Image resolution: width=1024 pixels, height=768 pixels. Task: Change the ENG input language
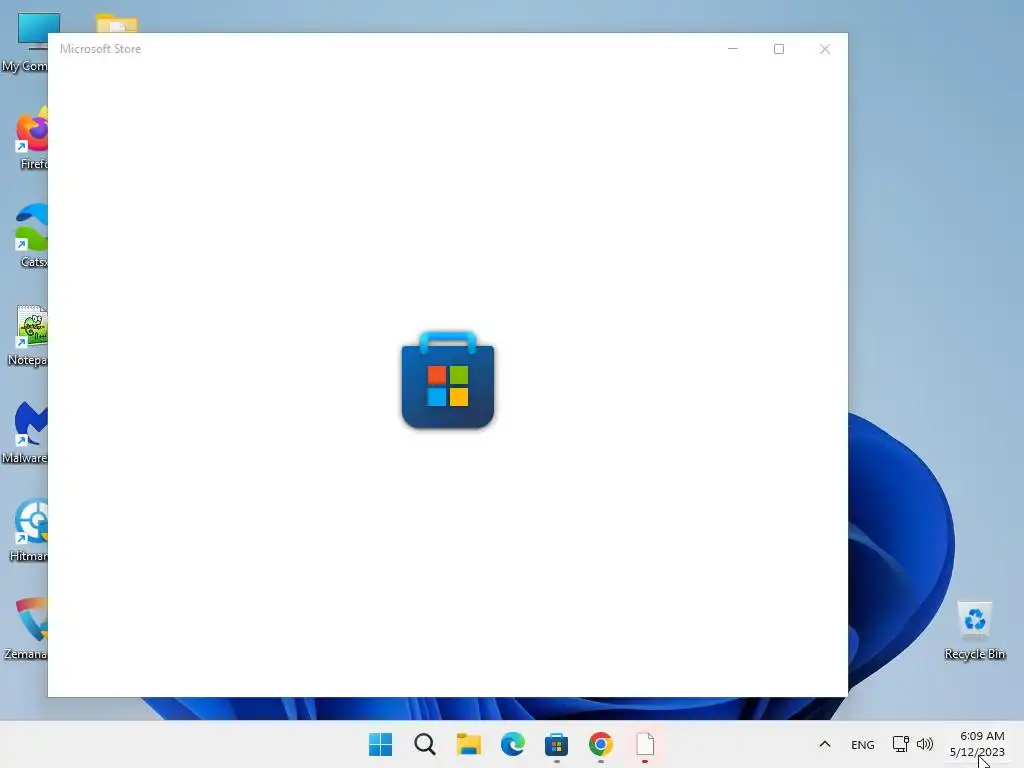863,744
